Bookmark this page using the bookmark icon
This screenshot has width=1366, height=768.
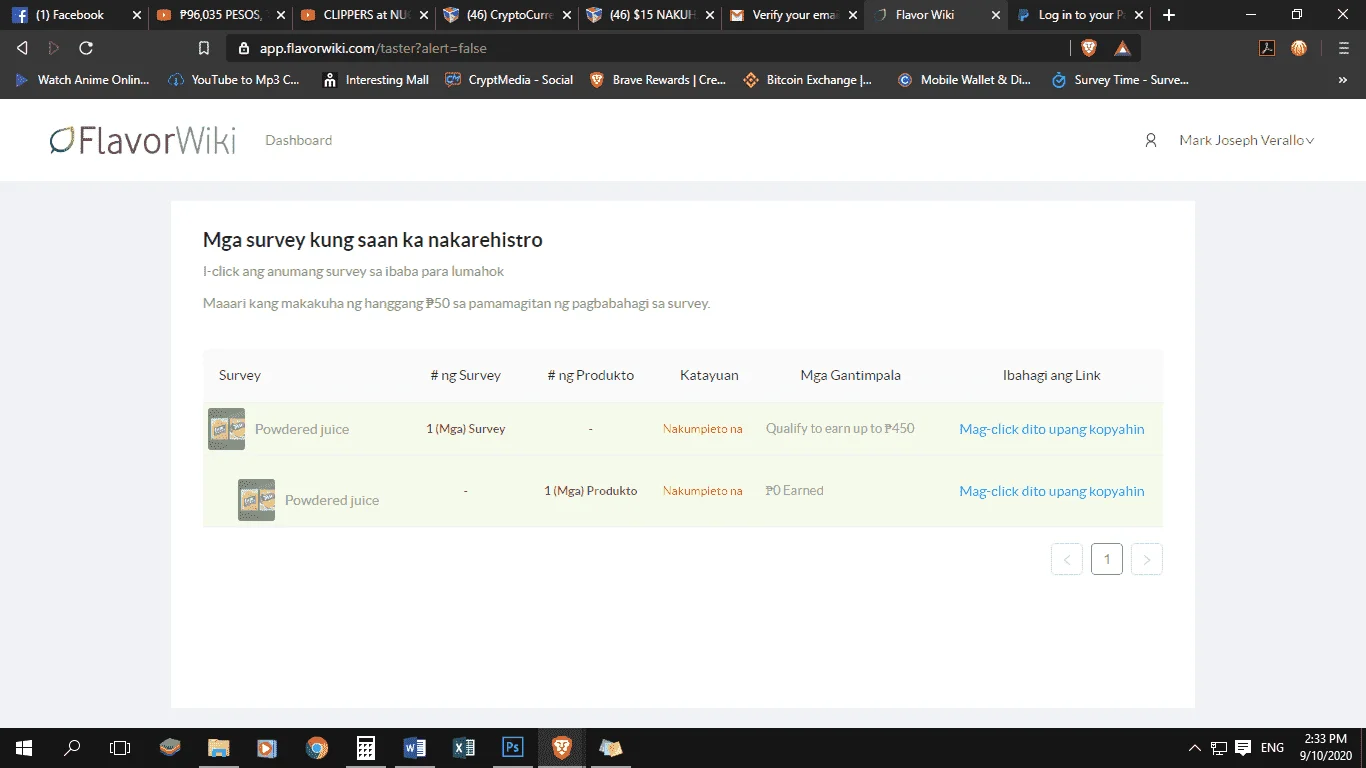(x=204, y=48)
